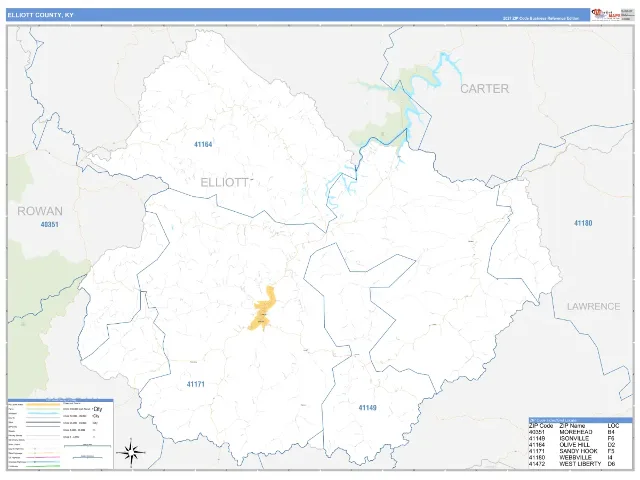The height and width of the screenshot is (480, 640).
Task: Click the green line swatch at legend bottom
Action: pos(43,466)
